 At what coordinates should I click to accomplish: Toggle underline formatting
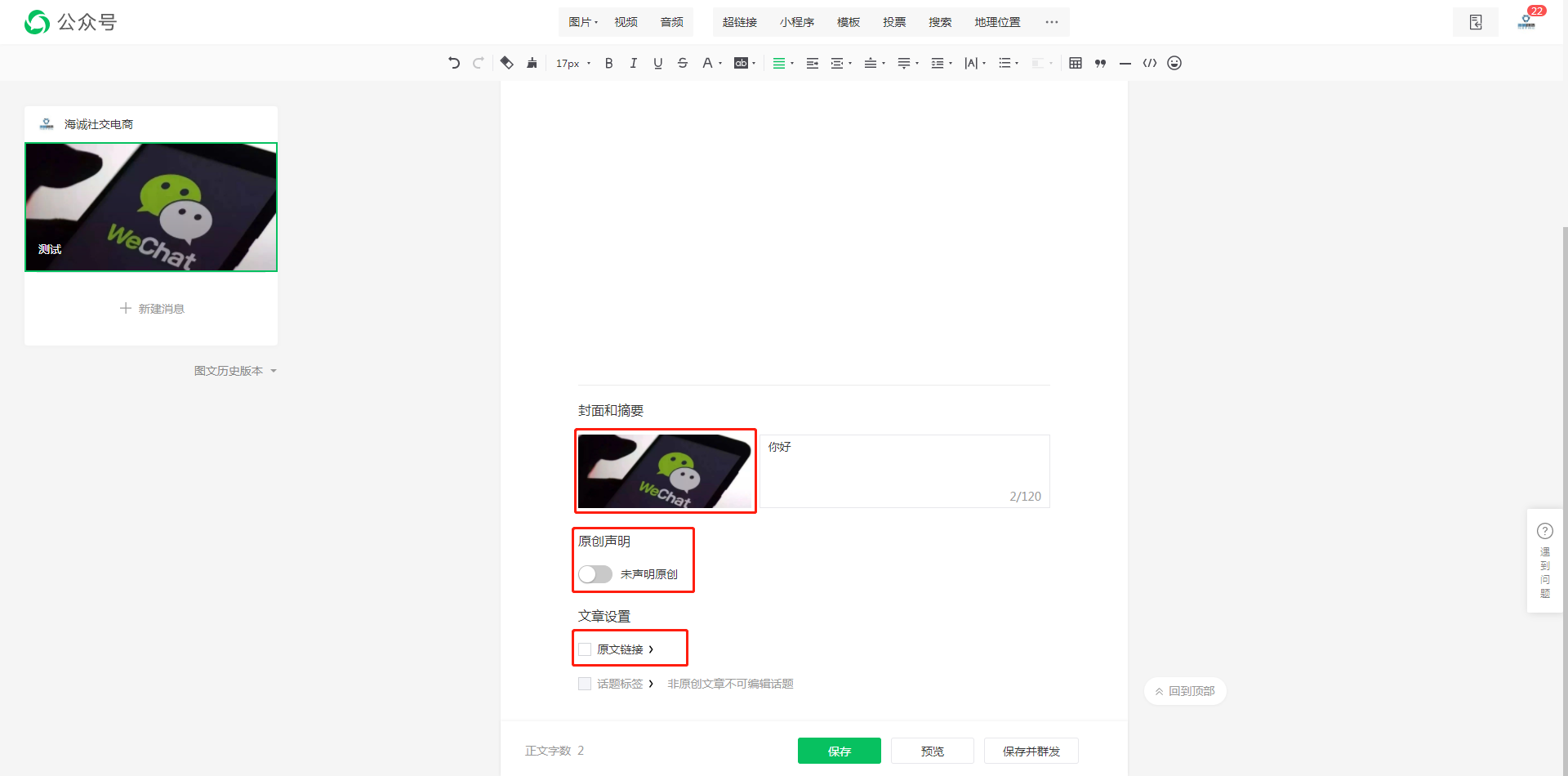pyautogui.click(x=658, y=63)
